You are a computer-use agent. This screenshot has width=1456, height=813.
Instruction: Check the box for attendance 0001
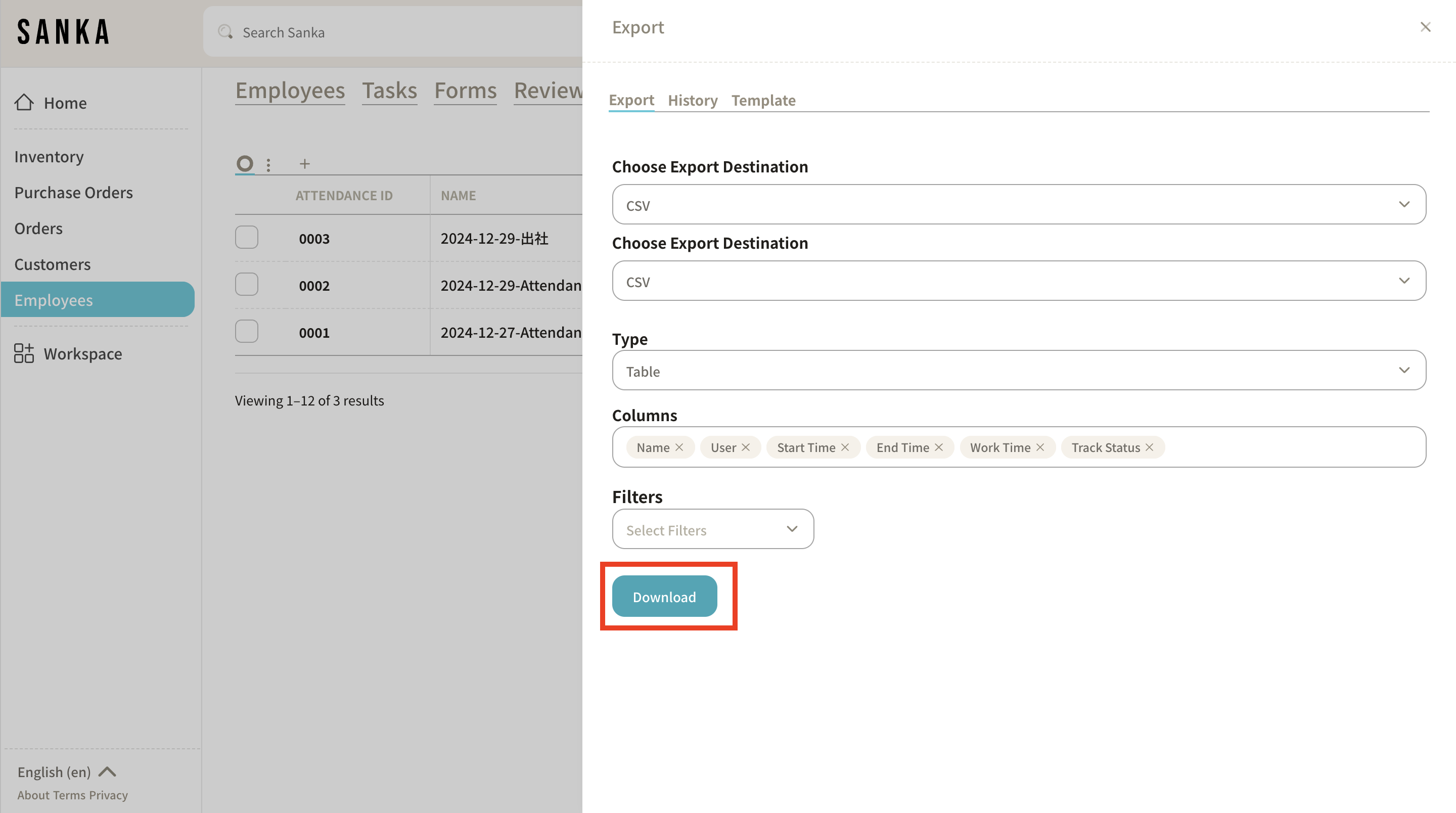click(246, 331)
